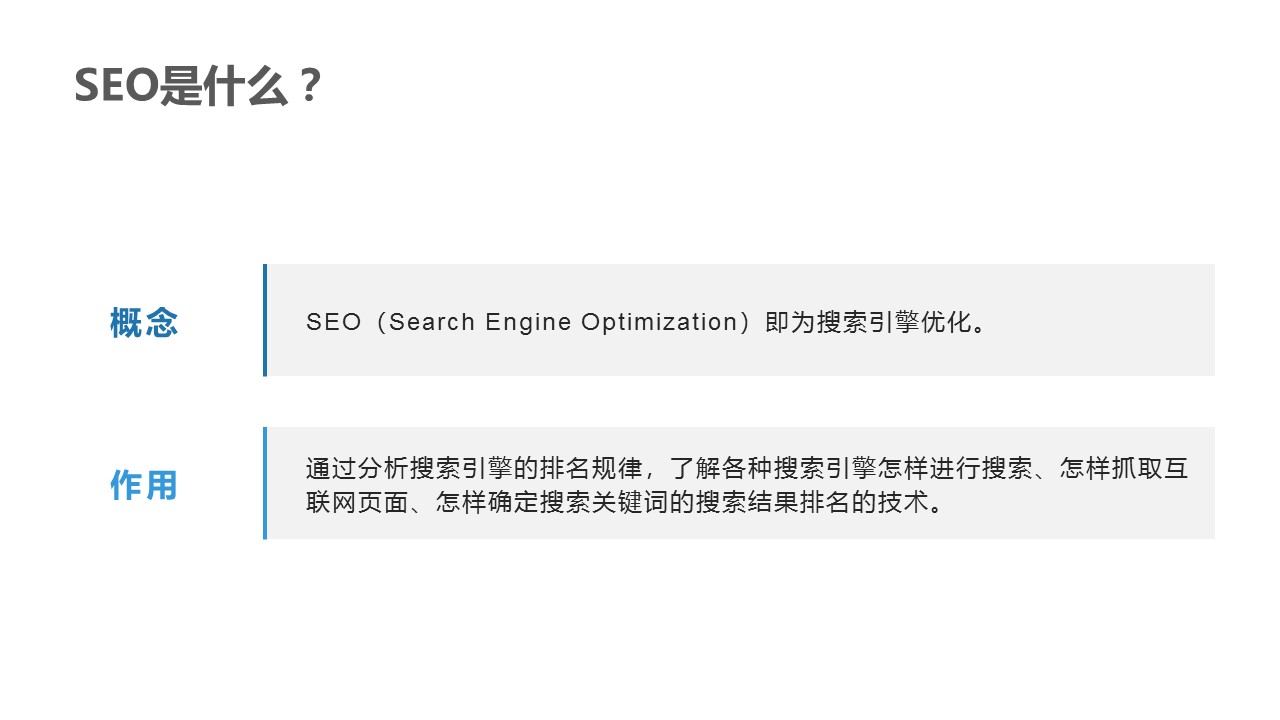
Task: Click the line starting with "联网页面"
Action: [626, 502]
